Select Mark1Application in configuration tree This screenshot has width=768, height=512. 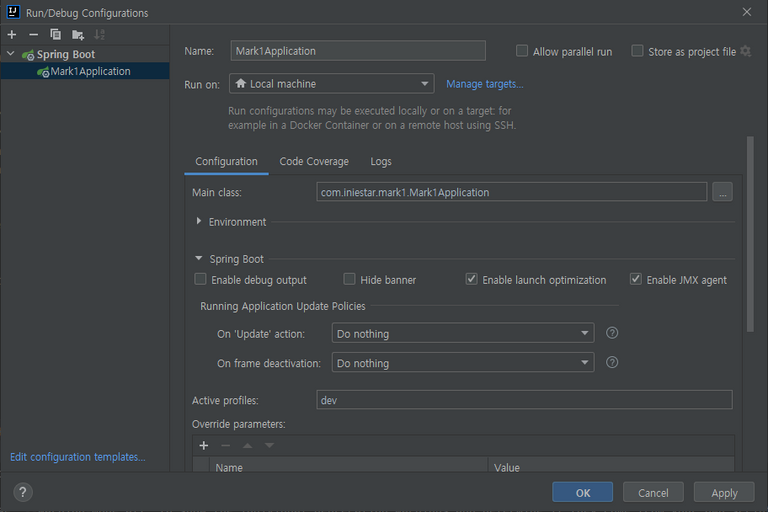pyautogui.click(x=85, y=71)
